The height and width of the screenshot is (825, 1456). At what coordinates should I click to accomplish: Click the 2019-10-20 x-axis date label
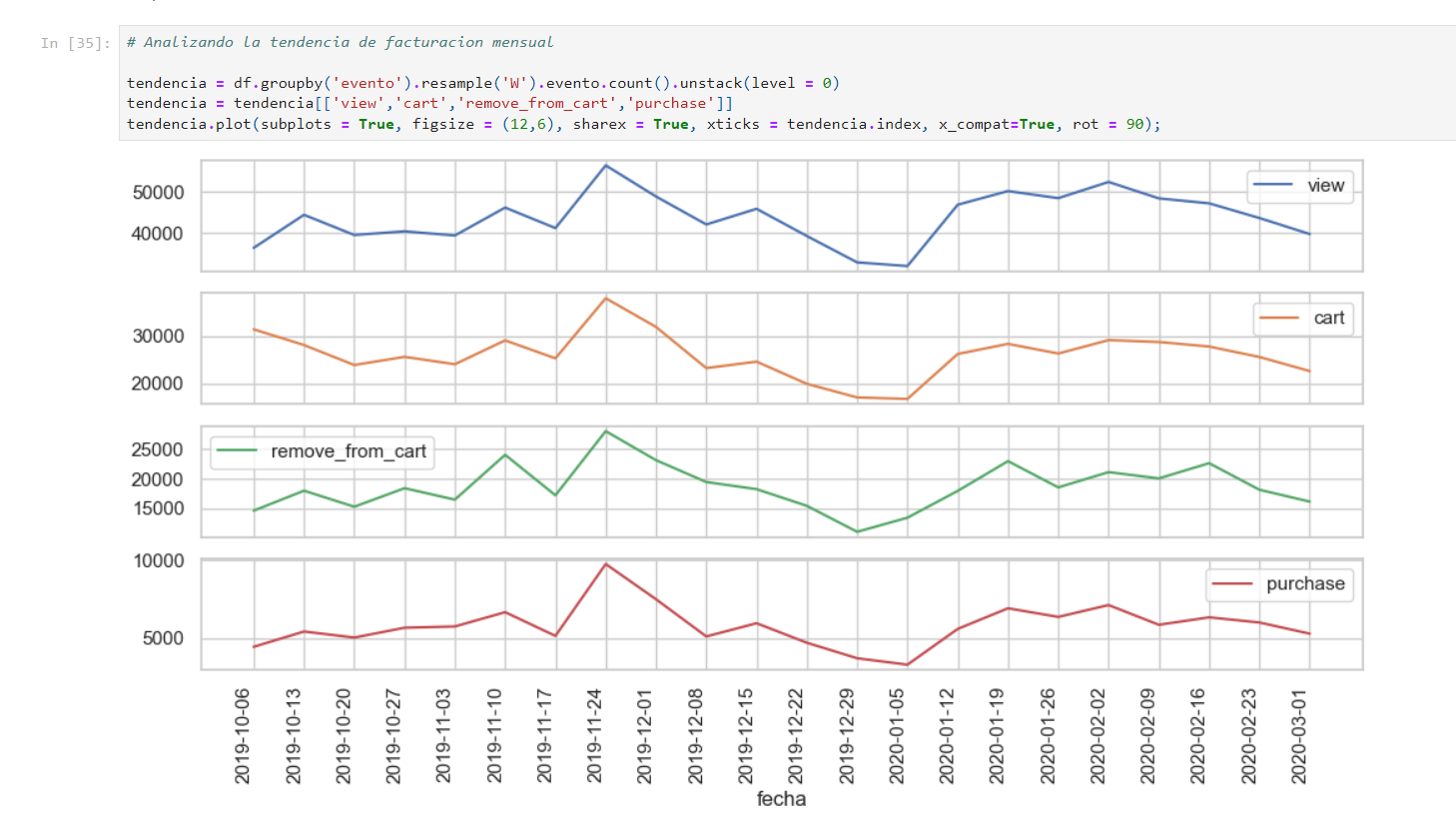pos(344,736)
